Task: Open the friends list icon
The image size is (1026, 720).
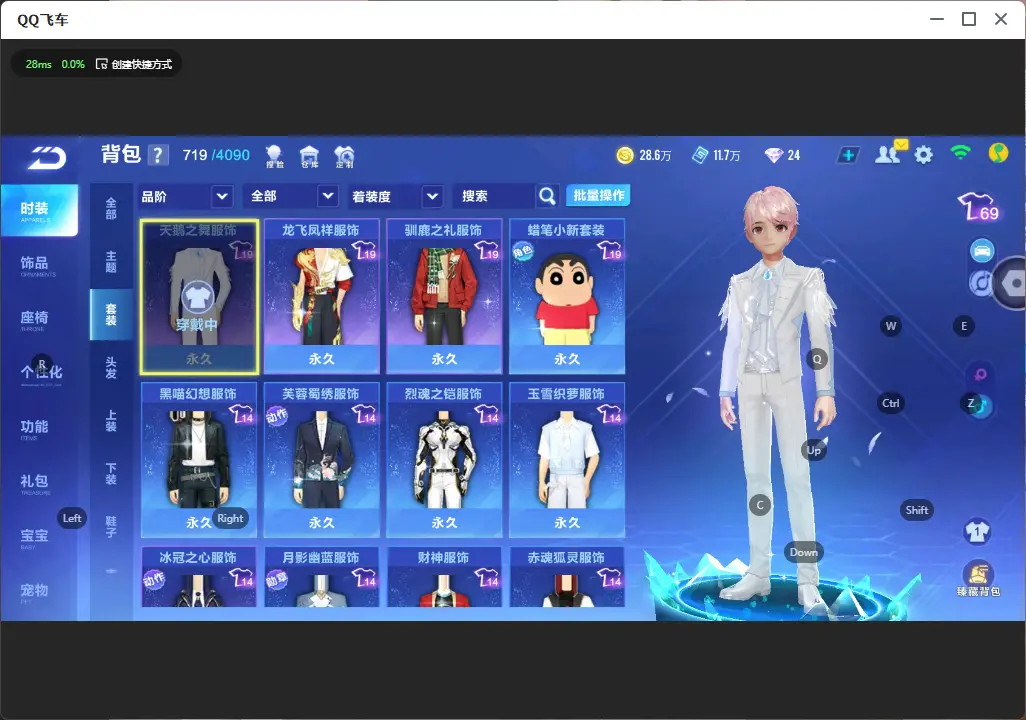Action: [888, 154]
